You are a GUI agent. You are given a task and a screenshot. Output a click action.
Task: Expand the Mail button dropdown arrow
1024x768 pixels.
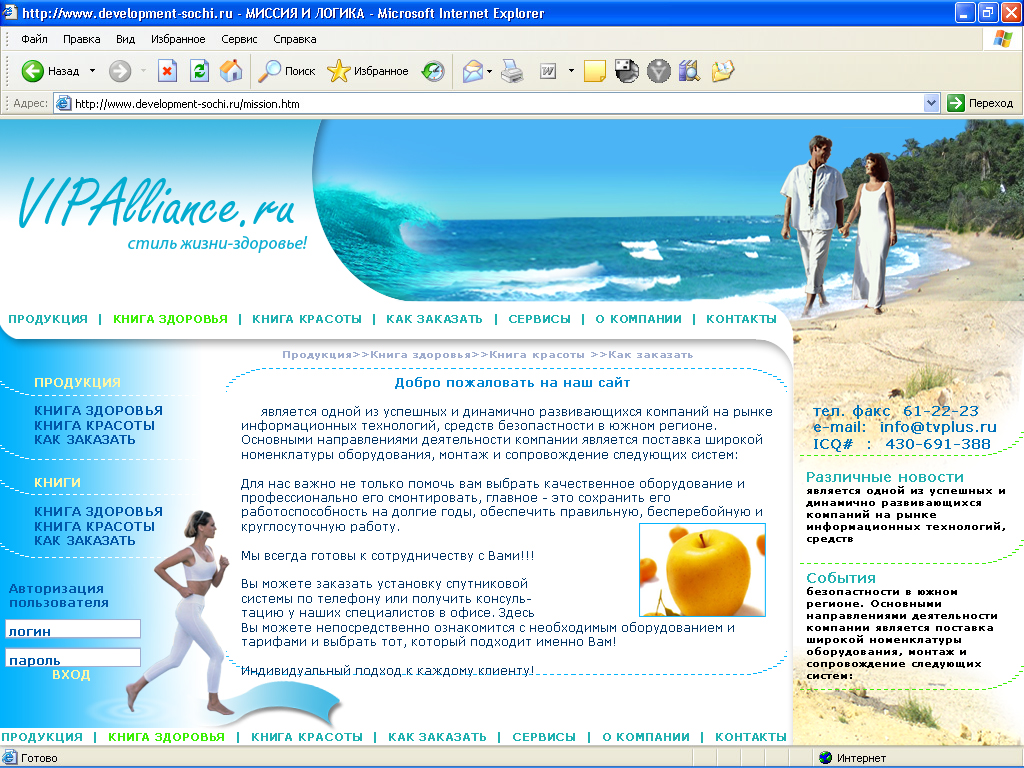pos(489,71)
